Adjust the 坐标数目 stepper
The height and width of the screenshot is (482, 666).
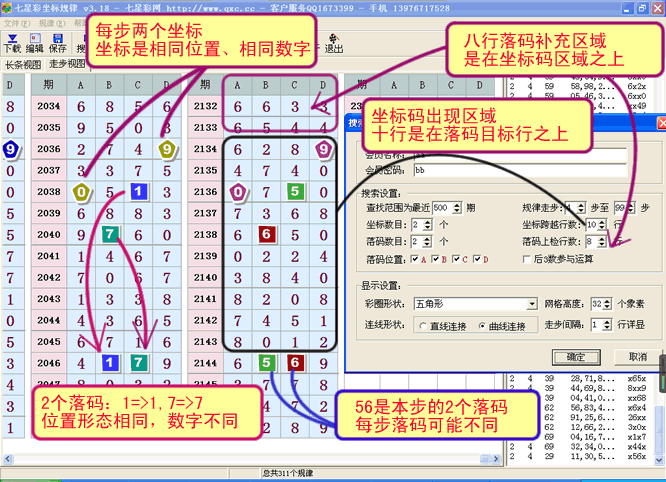pos(428,225)
